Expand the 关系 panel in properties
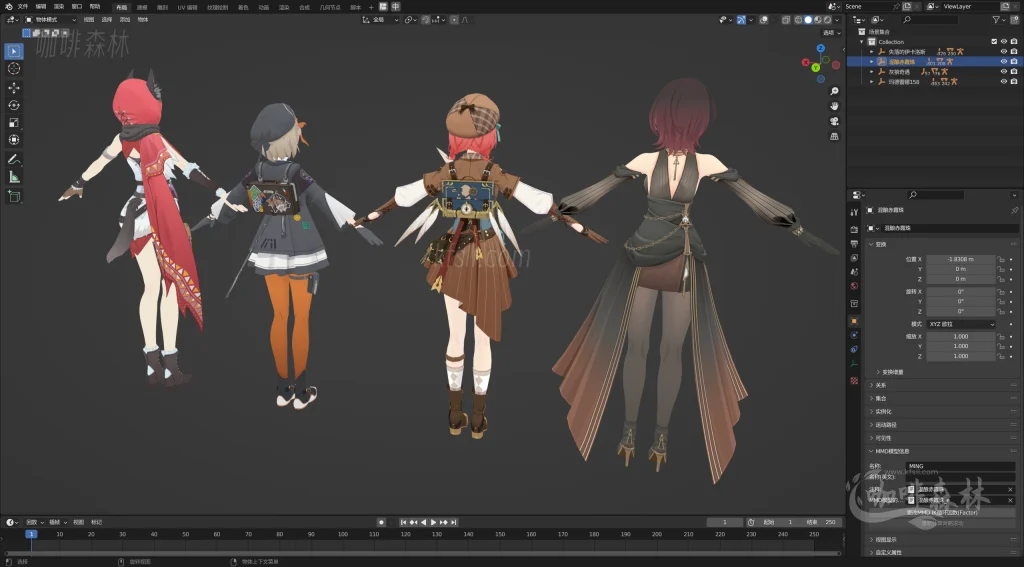Viewport: 1024px width, 567px height. pyautogui.click(x=880, y=385)
